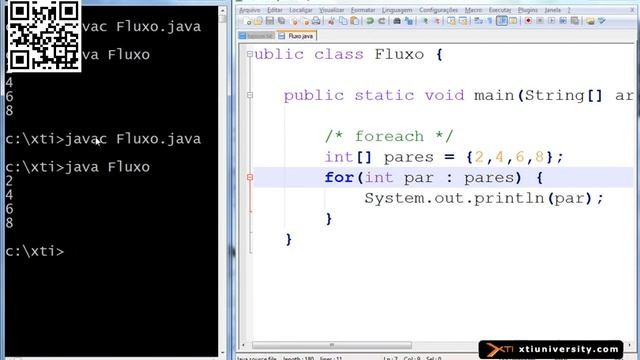
Task: Toggle the highlighted indent guide button
Action: click(x=502, y=21)
